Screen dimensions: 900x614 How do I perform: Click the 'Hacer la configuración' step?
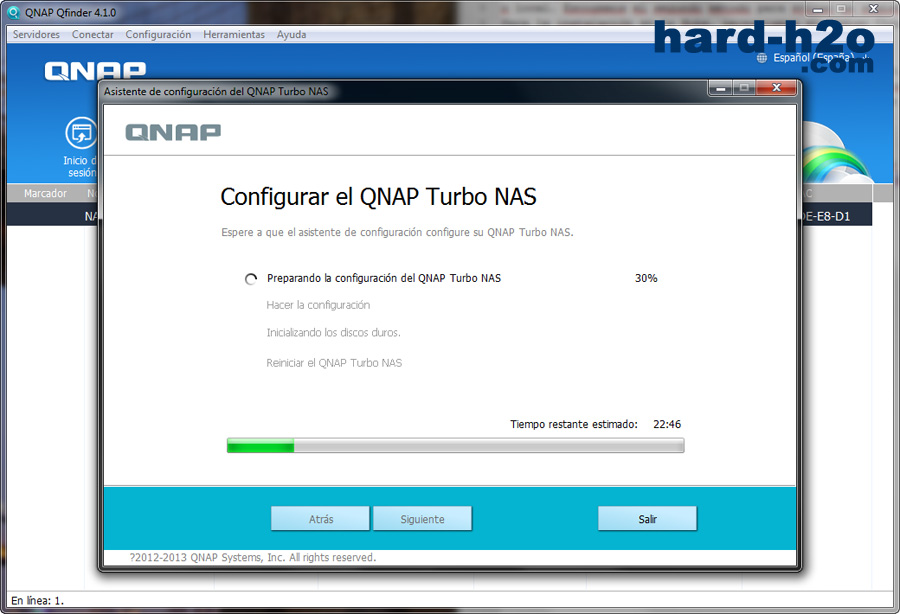tap(318, 305)
